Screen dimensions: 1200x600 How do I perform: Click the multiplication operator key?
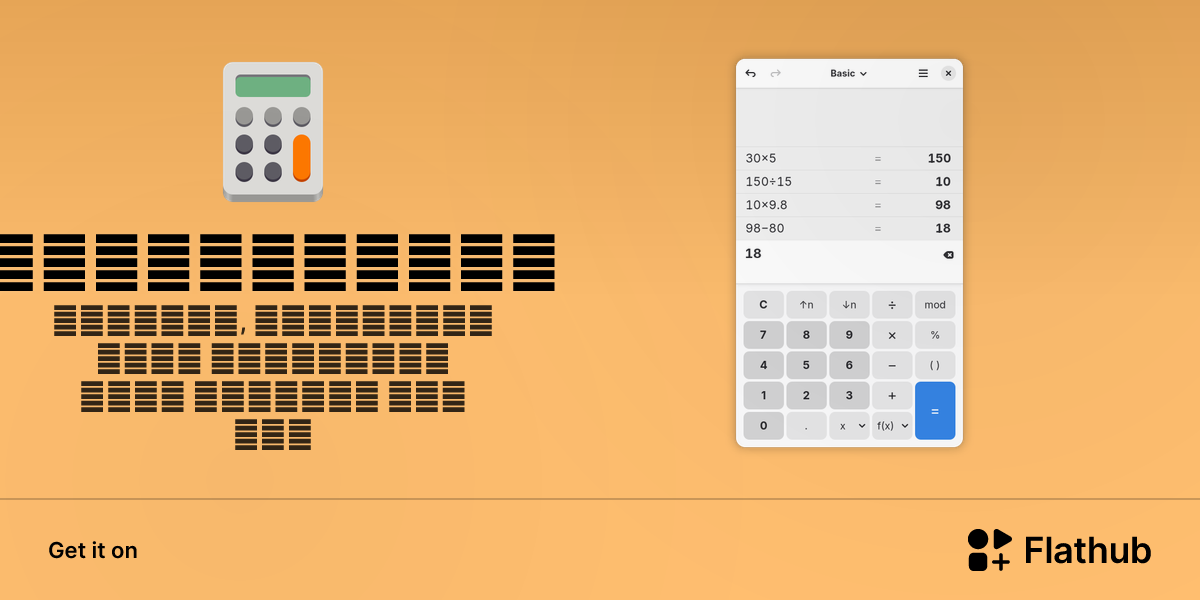(x=892, y=335)
